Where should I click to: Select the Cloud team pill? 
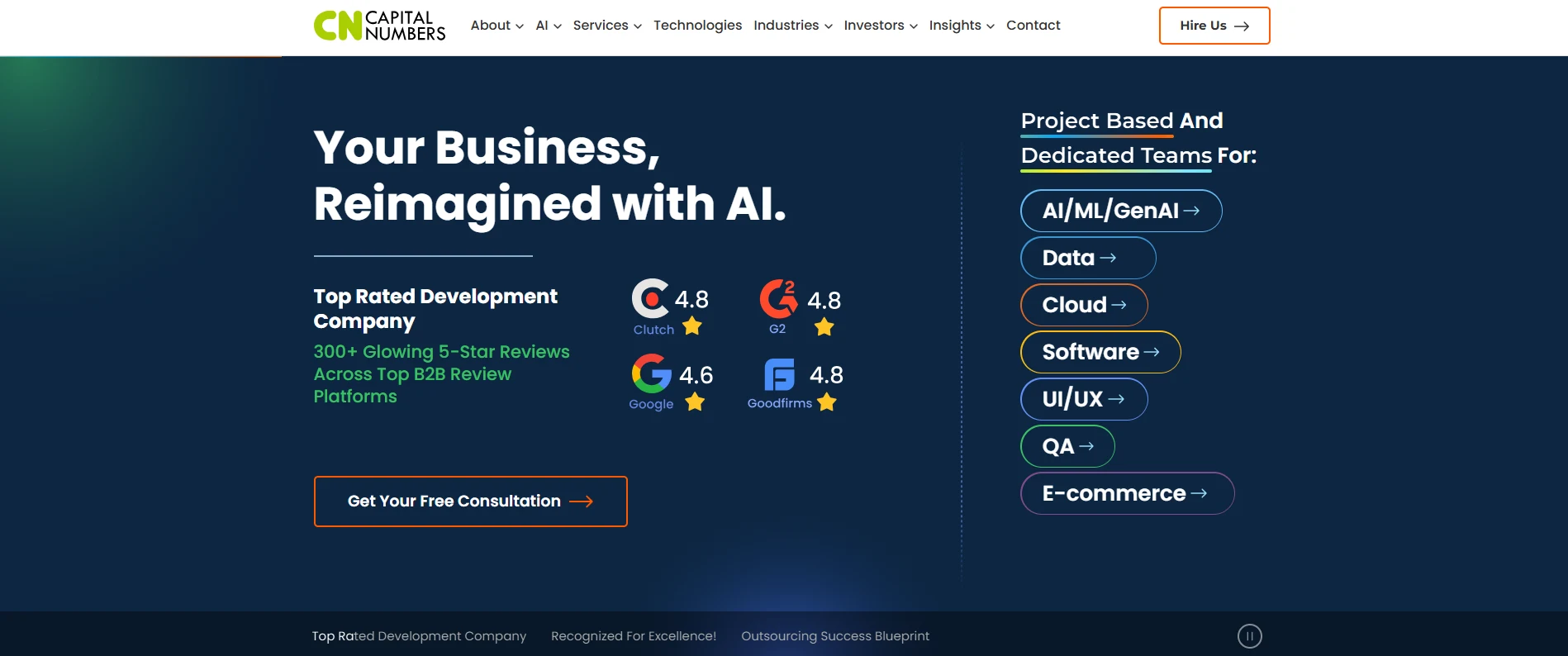1084,305
